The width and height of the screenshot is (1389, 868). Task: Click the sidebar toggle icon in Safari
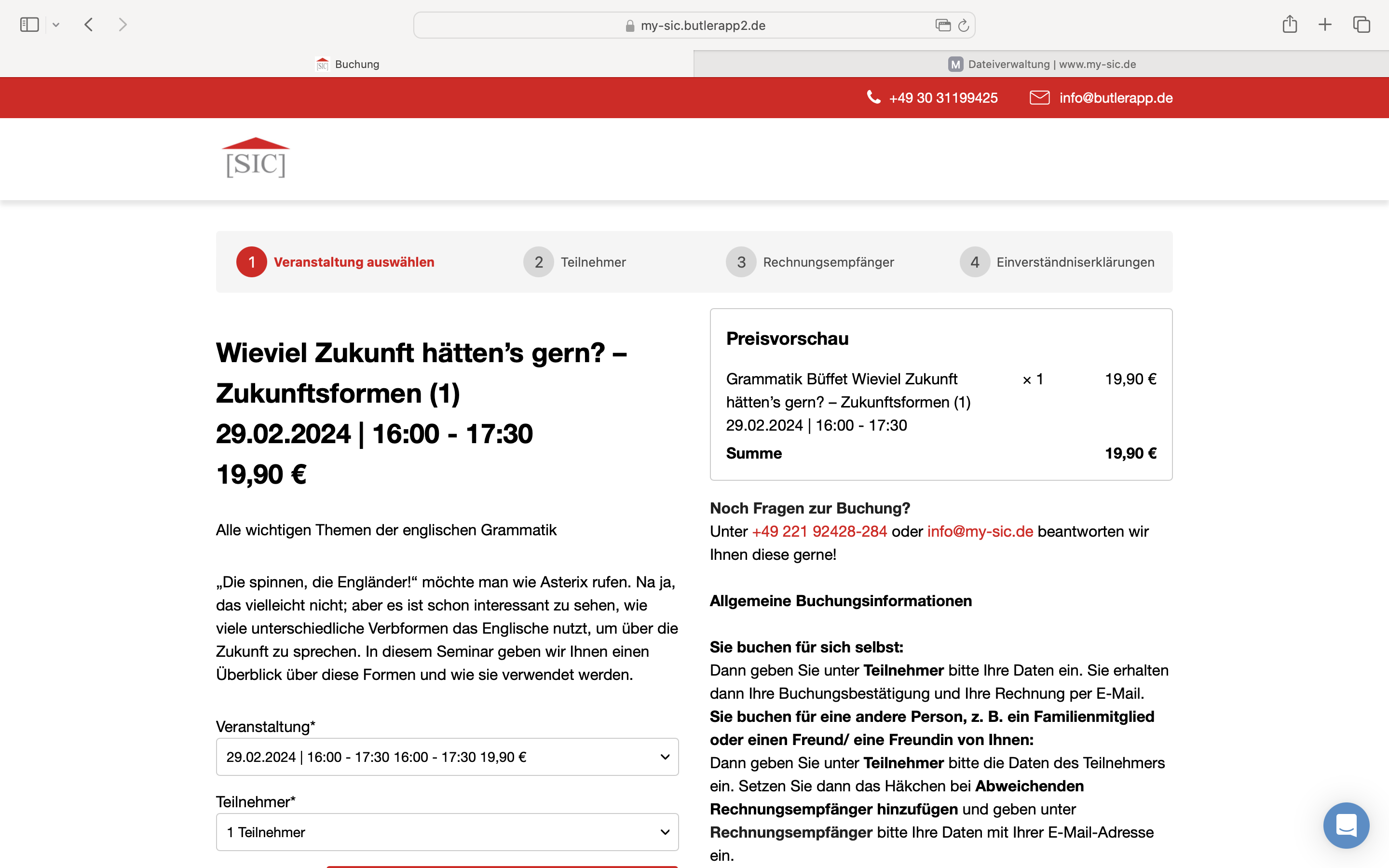[29, 25]
